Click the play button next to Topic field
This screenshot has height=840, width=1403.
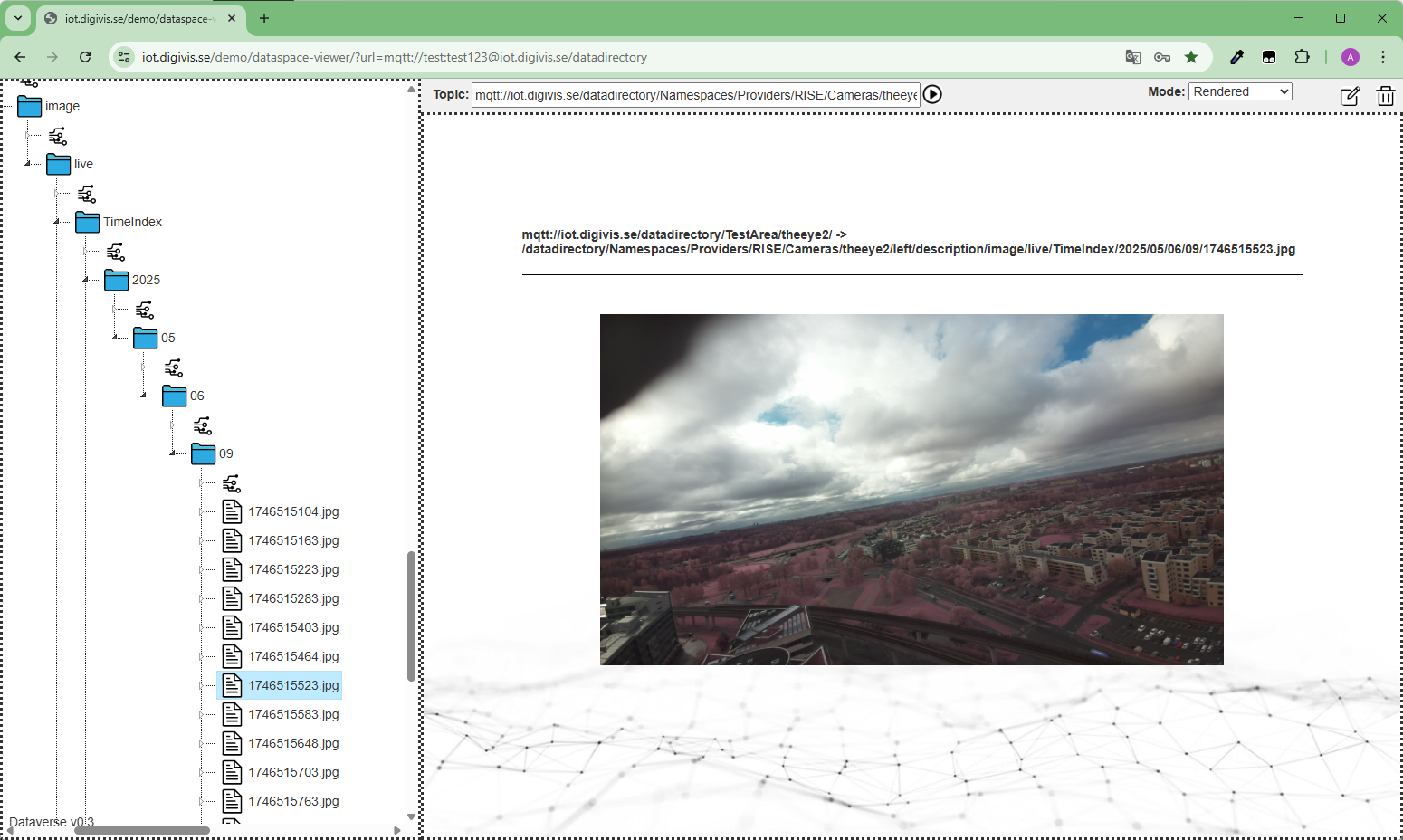pos(932,94)
